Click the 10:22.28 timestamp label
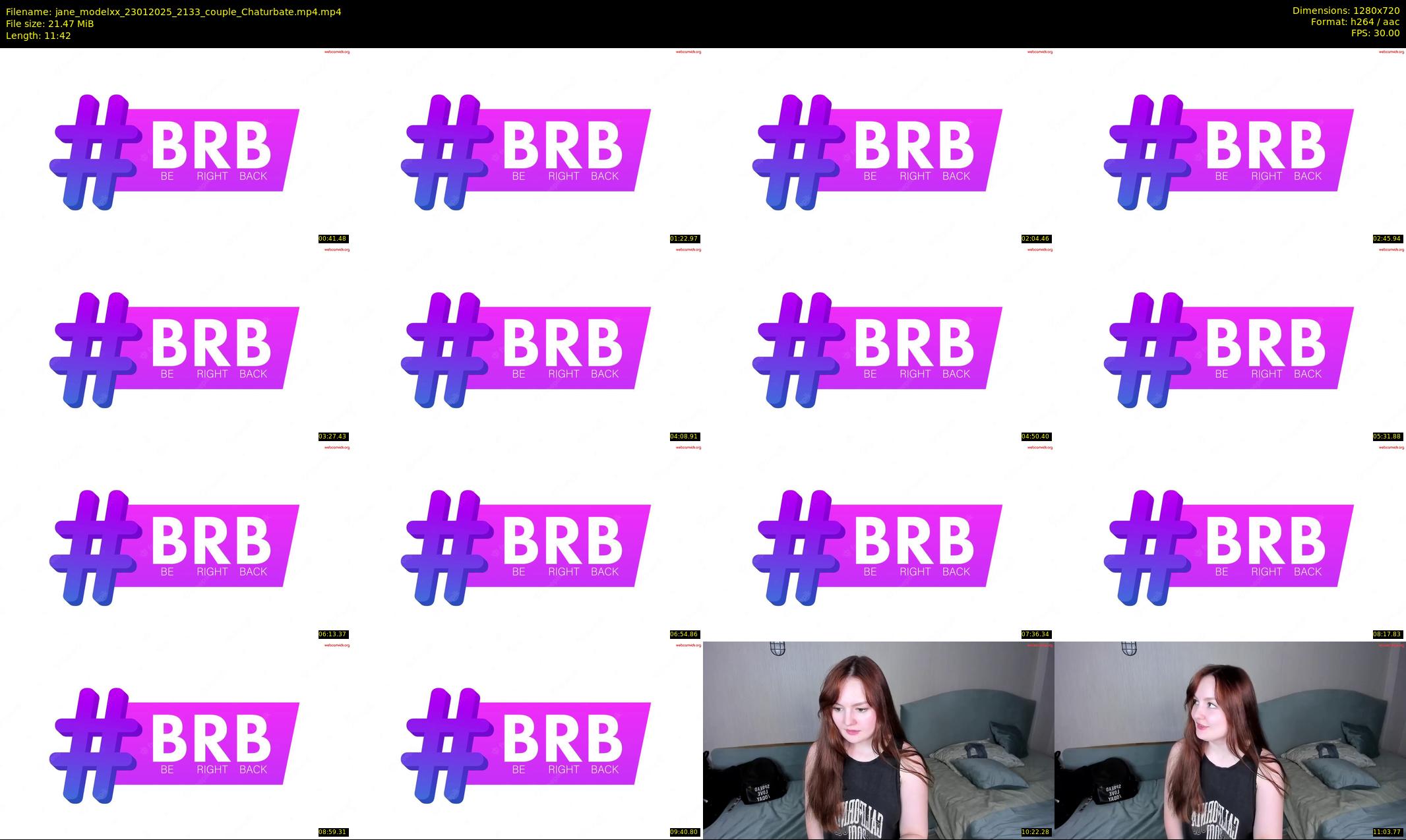The height and width of the screenshot is (840, 1406). point(1035,832)
